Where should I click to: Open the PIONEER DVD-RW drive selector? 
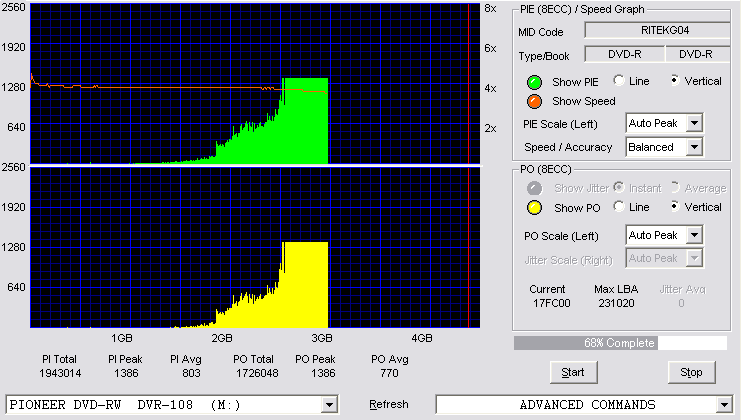172,405
